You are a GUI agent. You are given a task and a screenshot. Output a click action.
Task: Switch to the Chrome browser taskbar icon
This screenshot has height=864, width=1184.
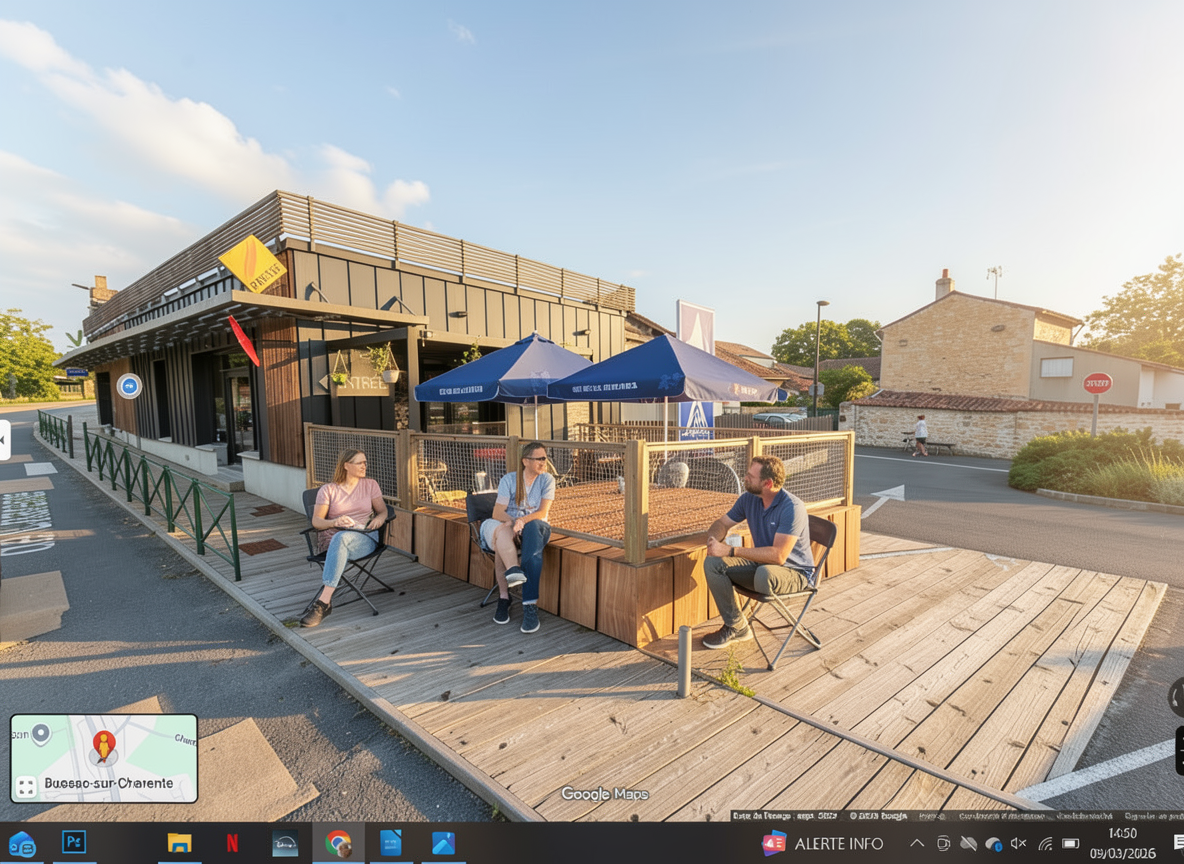(x=338, y=843)
